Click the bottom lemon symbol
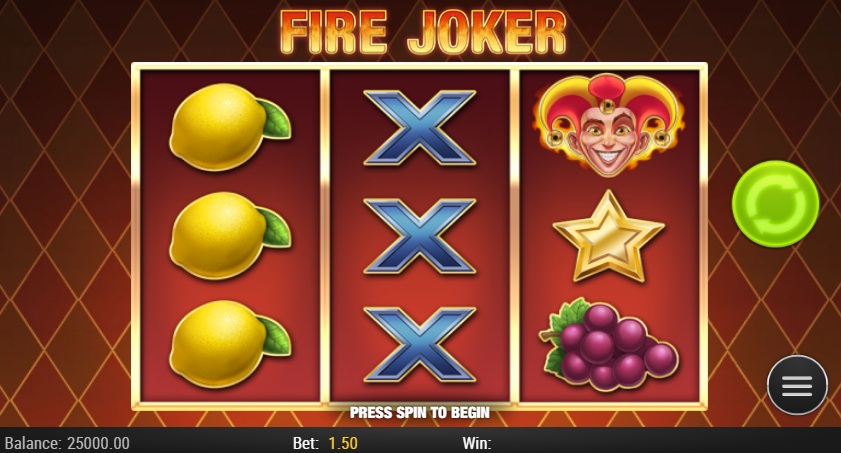Screen dimensions: 841x453 (x=230, y=344)
